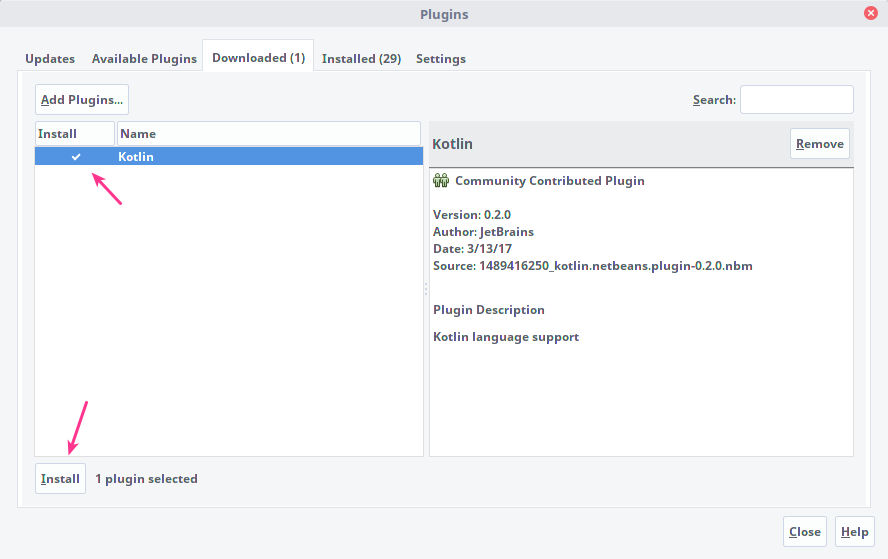The image size is (888, 559).
Task: Click the Kotlin language support description
Action: click(x=506, y=337)
